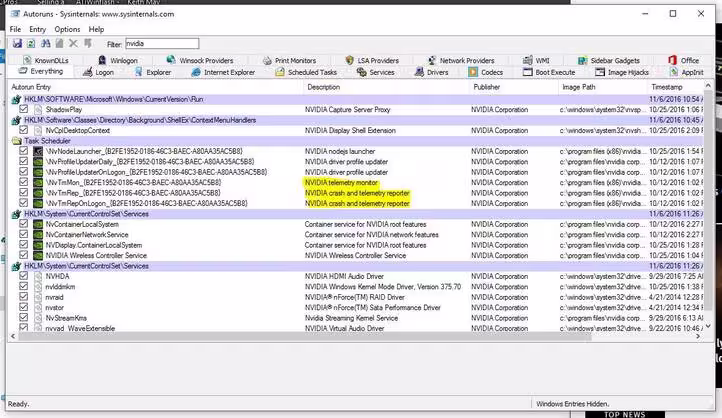Click the vertical scrollbar down arrow
This screenshot has height=418, width=722.
(708, 326)
